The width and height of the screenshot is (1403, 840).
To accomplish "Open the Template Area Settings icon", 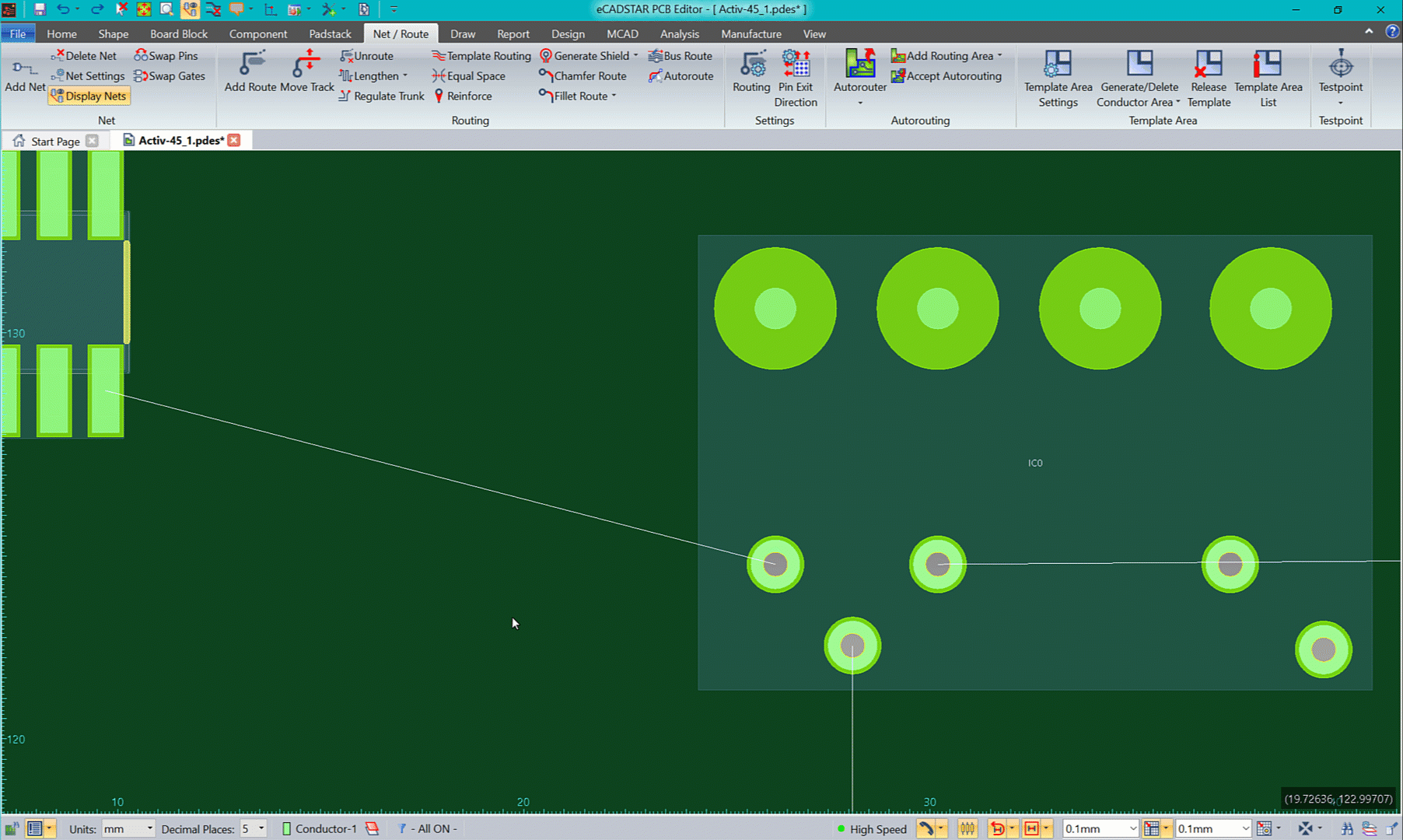I will pyautogui.click(x=1058, y=65).
